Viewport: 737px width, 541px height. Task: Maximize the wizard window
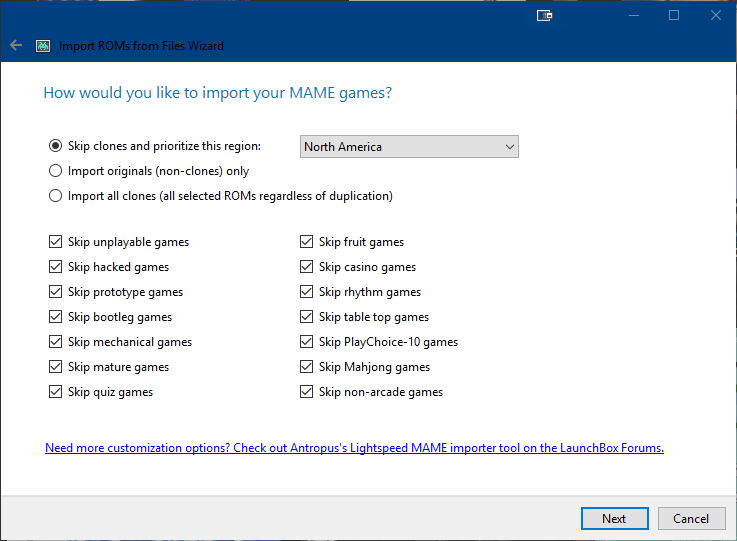point(674,16)
